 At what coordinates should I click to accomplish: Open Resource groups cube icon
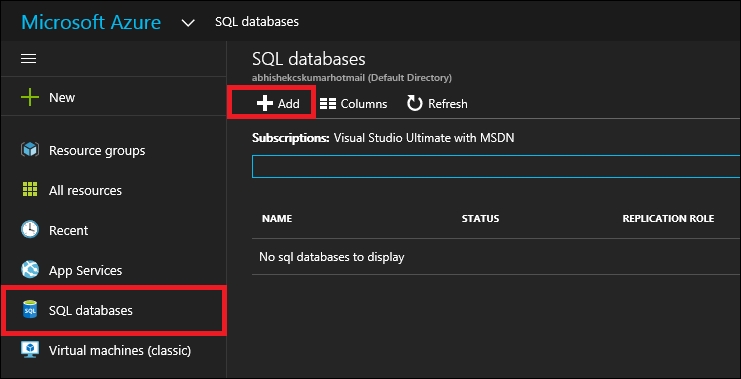tap(30, 150)
